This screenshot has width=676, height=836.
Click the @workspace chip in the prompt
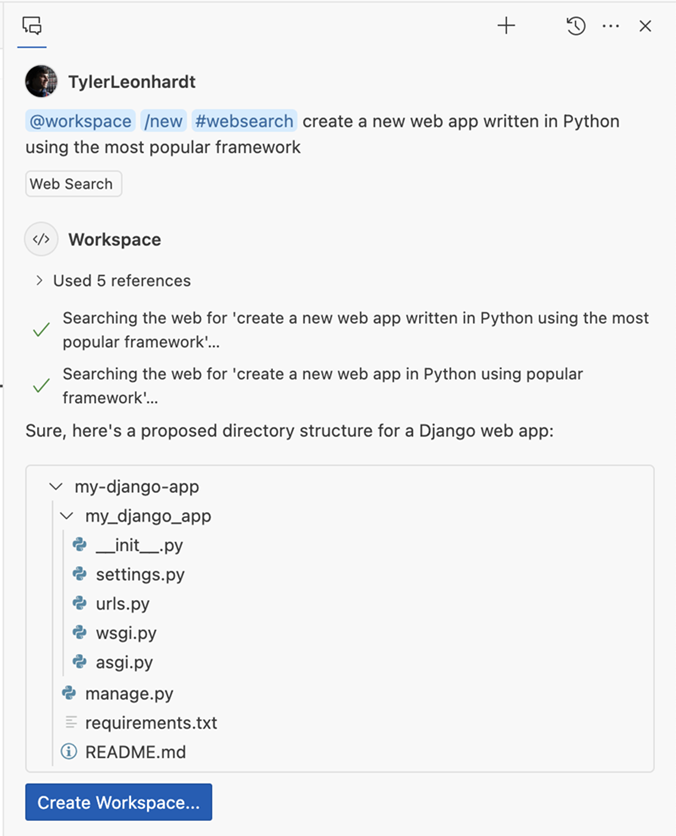[79, 120]
